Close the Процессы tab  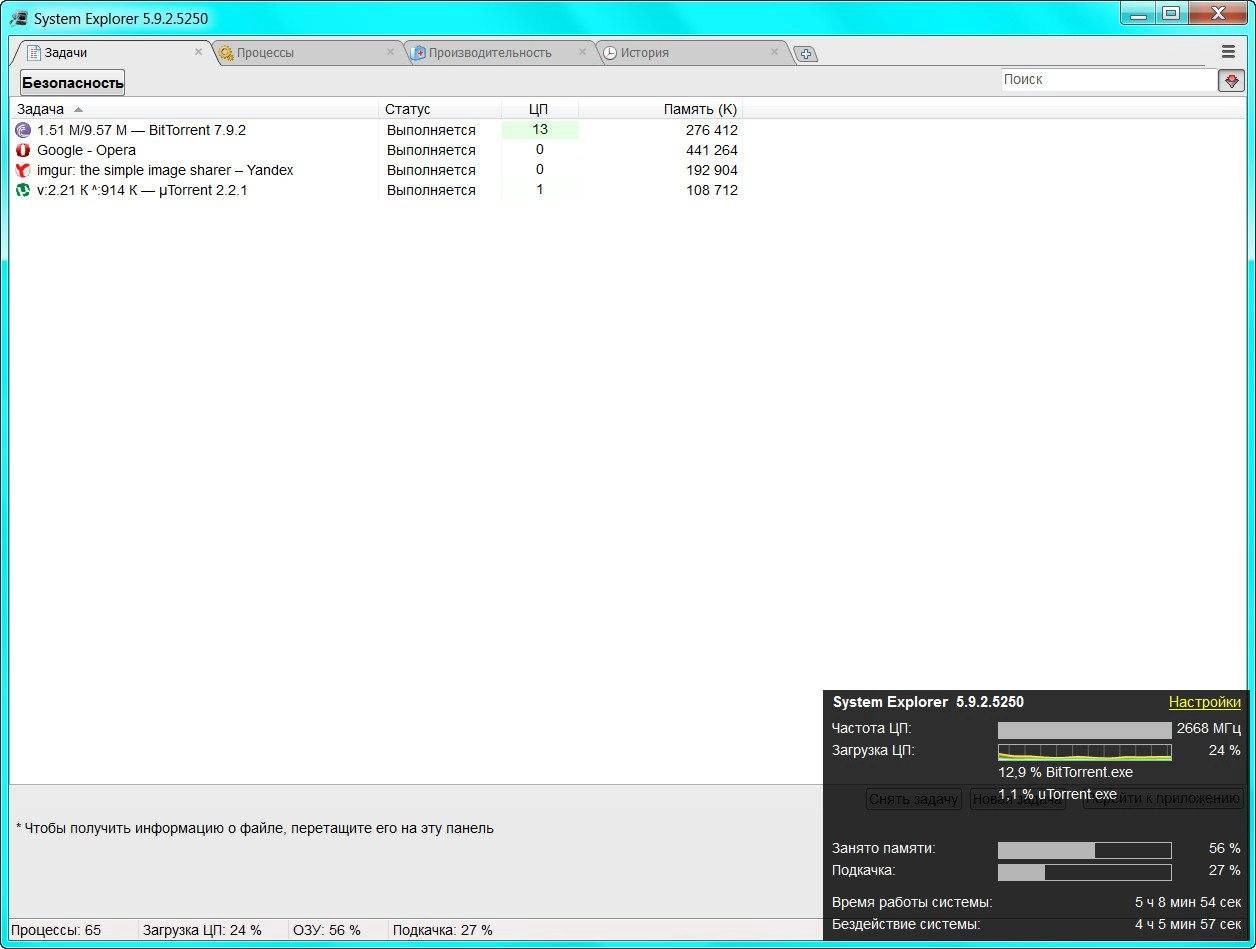click(390, 52)
